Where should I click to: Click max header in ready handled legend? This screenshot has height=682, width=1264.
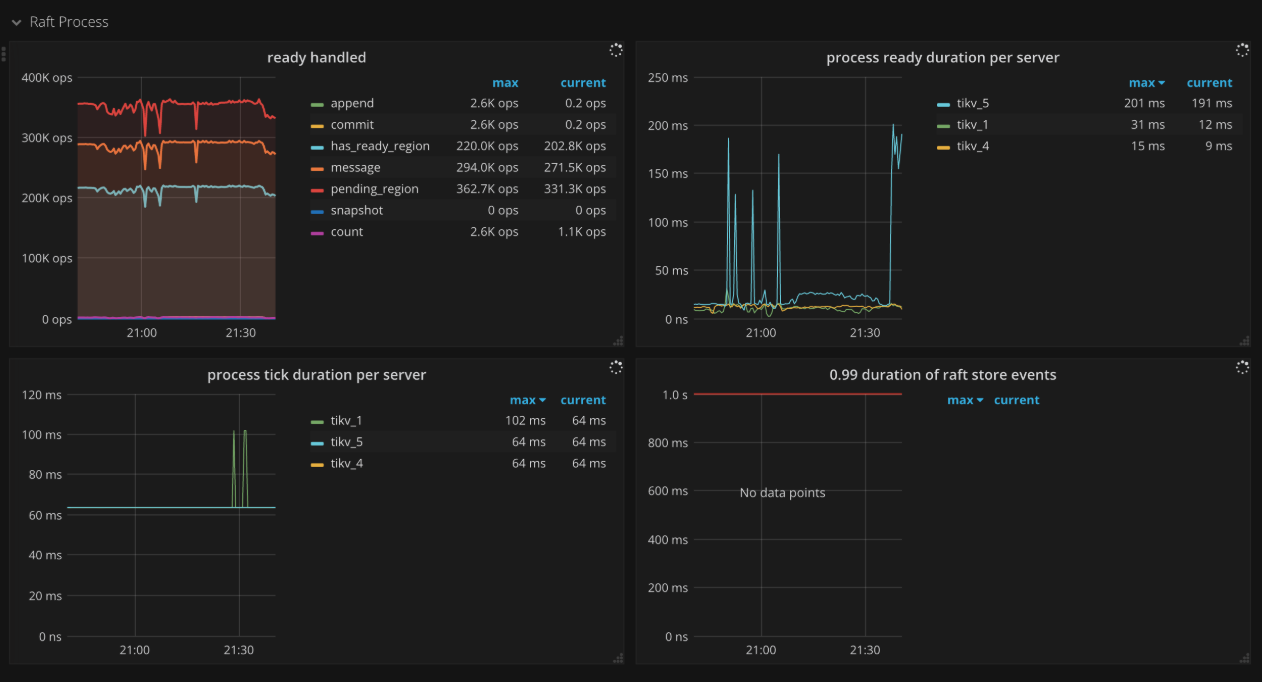(x=505, y=83)
